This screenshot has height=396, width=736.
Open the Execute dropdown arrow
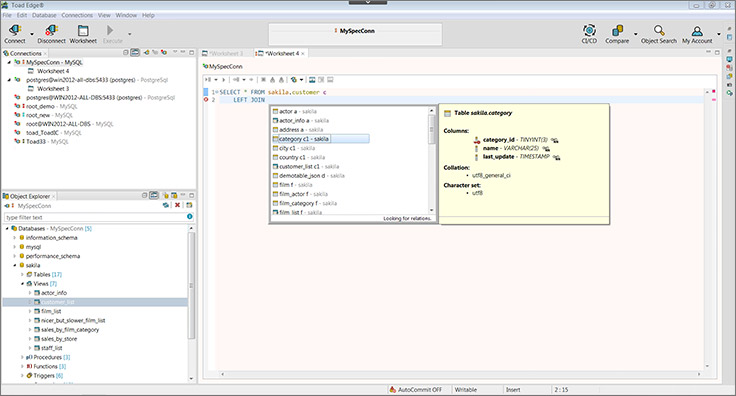point(130,34)
